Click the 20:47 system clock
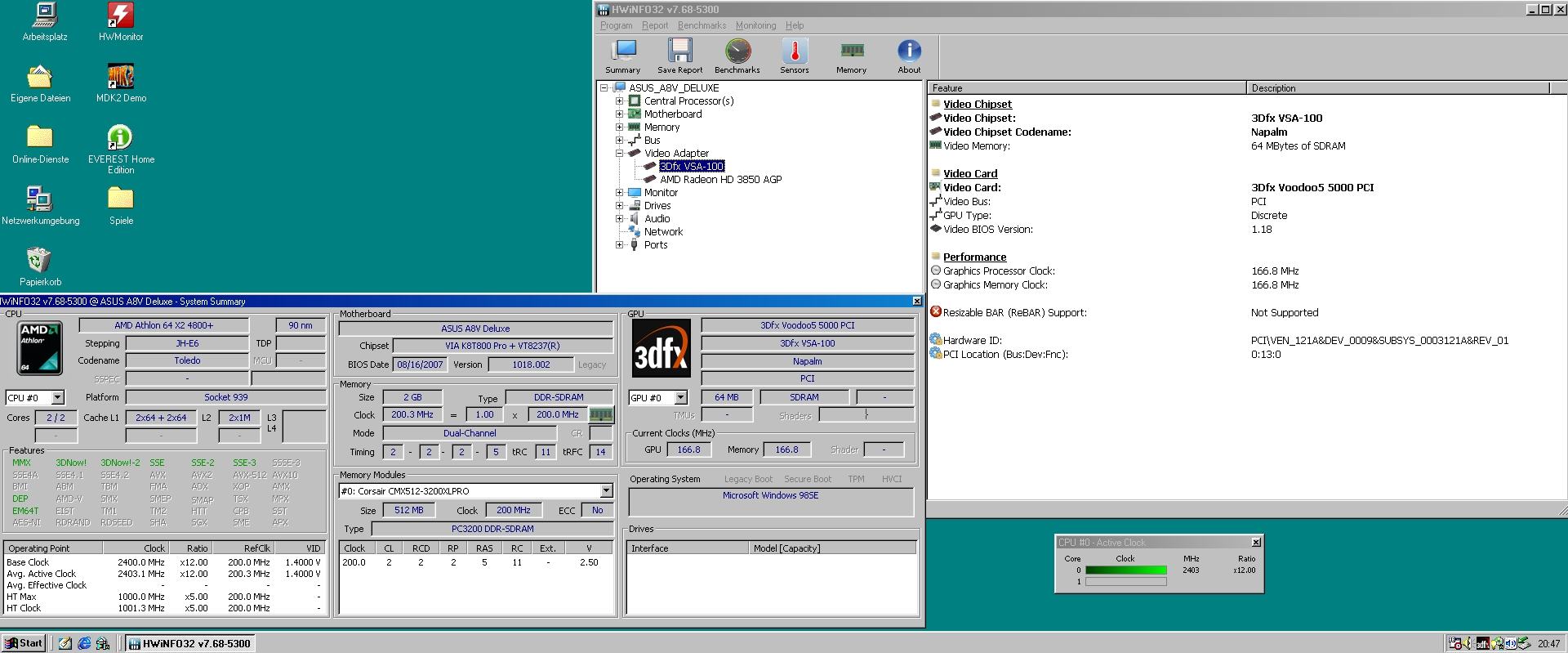The width and height of the screenshot is (1568, 653). pos(1548,643)
